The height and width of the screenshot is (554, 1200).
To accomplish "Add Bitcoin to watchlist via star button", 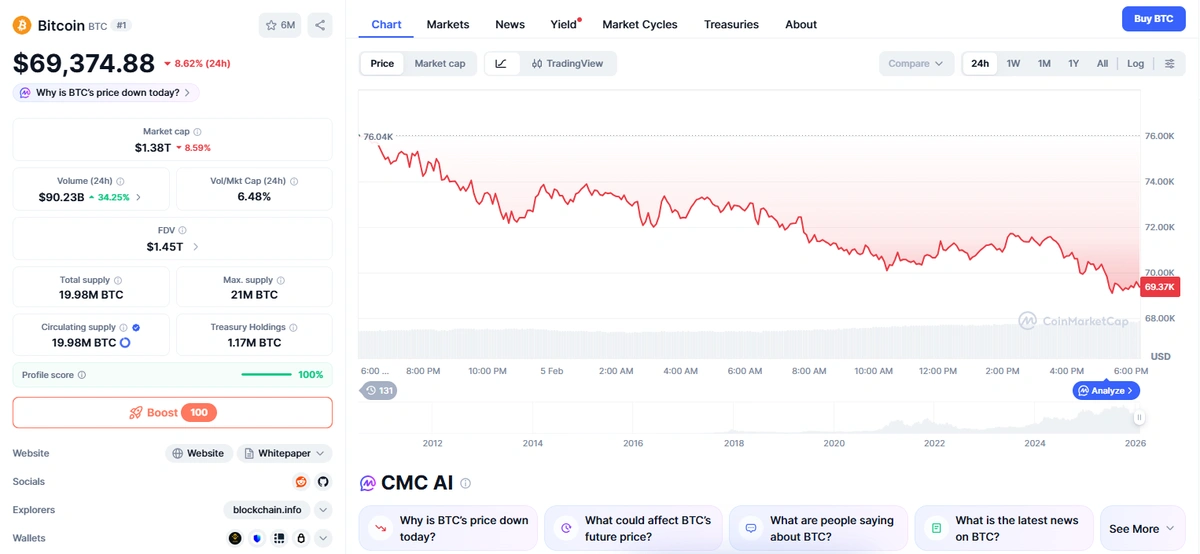I will [279, 25].
